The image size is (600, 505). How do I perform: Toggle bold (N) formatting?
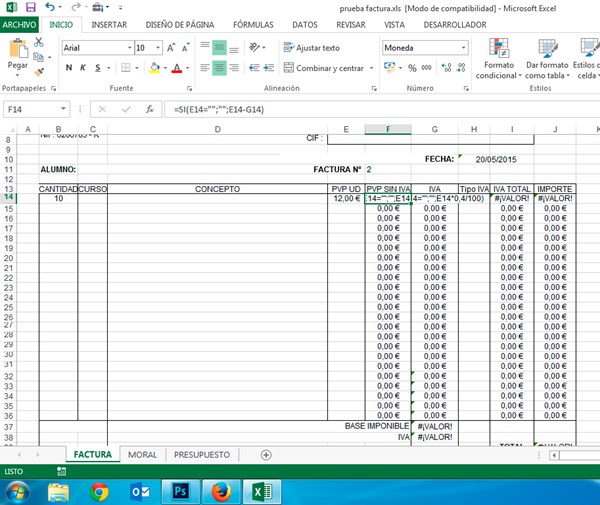[x=68, y=68]
